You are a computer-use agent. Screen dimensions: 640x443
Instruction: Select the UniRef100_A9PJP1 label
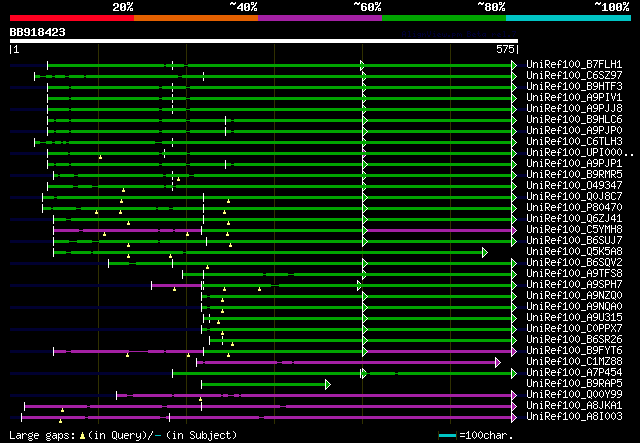pyautogui.click(x=574, y=164)
